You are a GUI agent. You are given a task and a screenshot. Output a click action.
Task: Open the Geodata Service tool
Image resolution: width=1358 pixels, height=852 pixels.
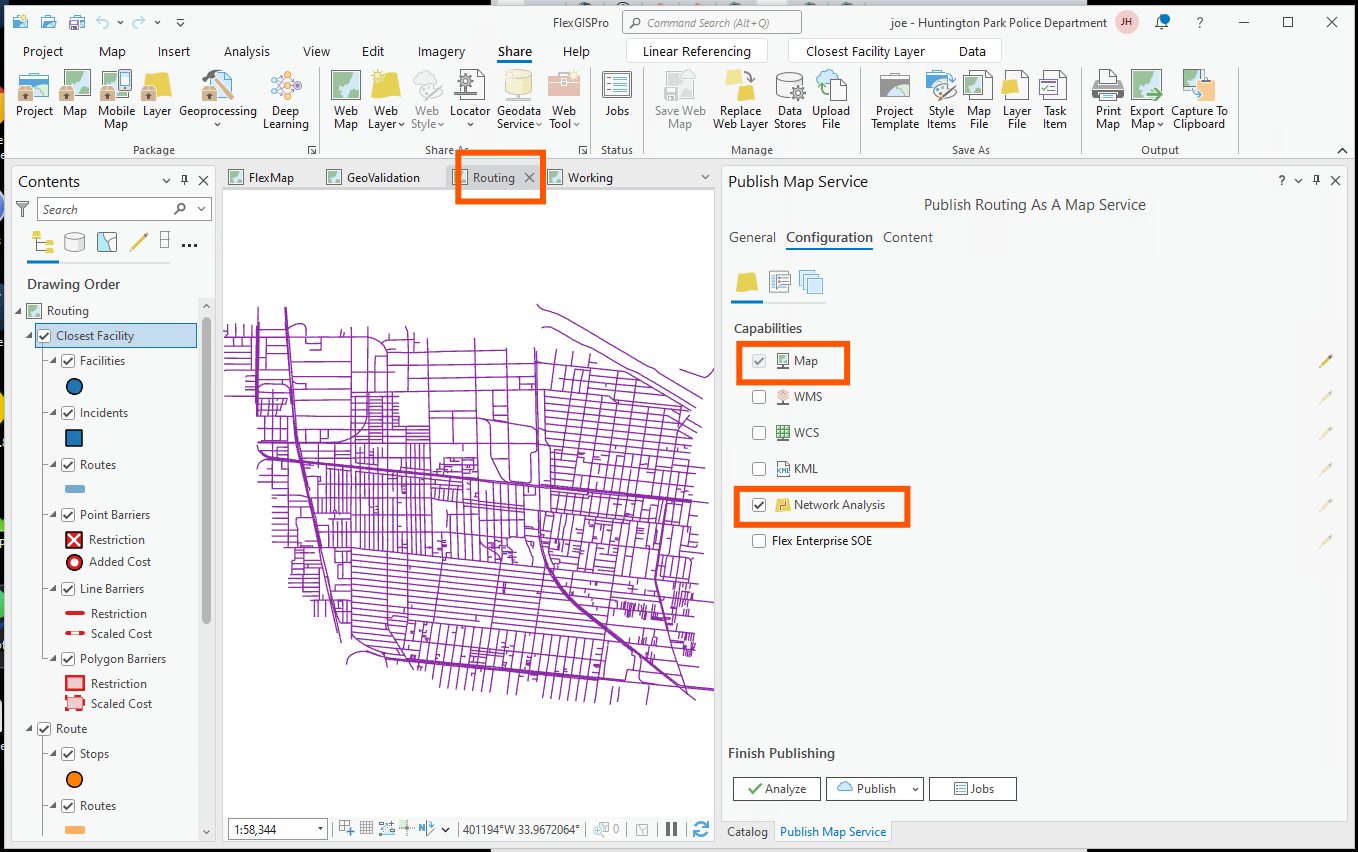point(519,100)
